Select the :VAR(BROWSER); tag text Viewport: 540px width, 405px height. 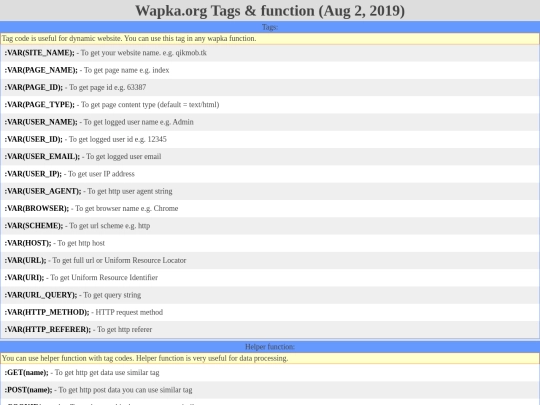(37, 209)
